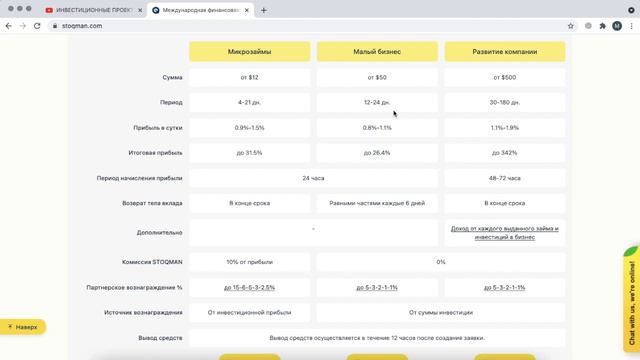Click the 0.9%-1.5% daily profit cell
Image resolution: width=640 pixels, height=360 pixels.
249,128
